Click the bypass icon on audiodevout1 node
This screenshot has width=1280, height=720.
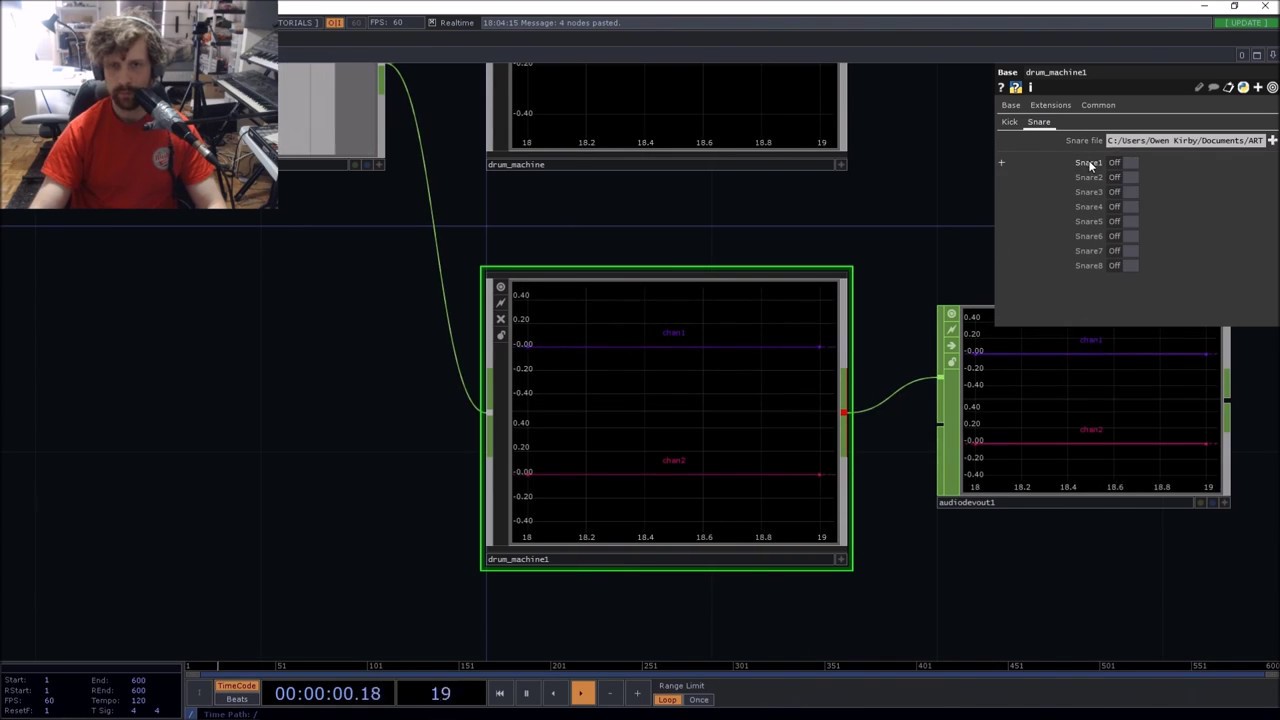(x=951, y=330)
